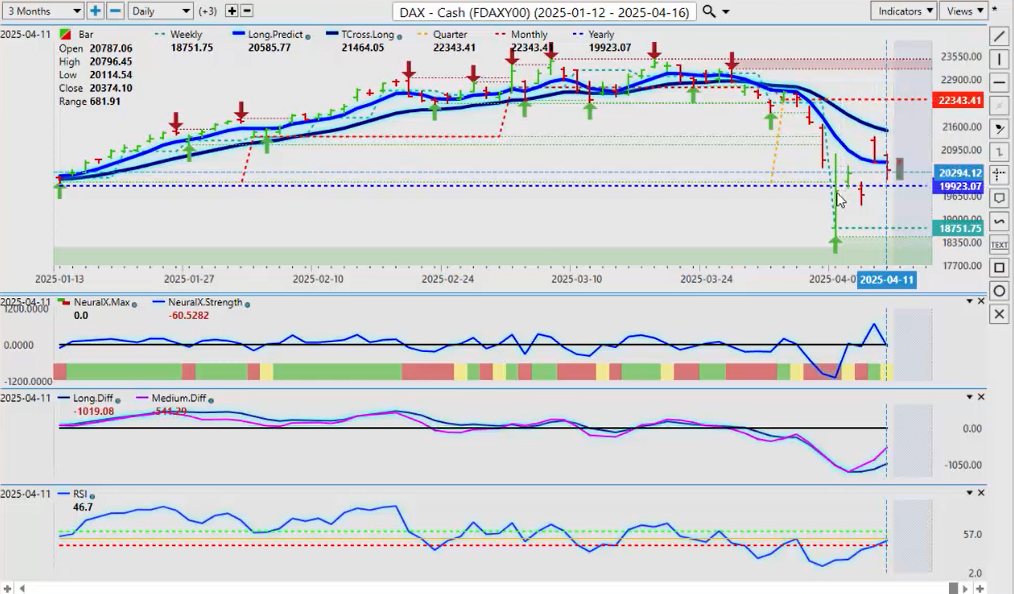This screenshot has width=1014, height=594.
Task: Close the NeuralX indicator panel
Action: click(981, 301)
